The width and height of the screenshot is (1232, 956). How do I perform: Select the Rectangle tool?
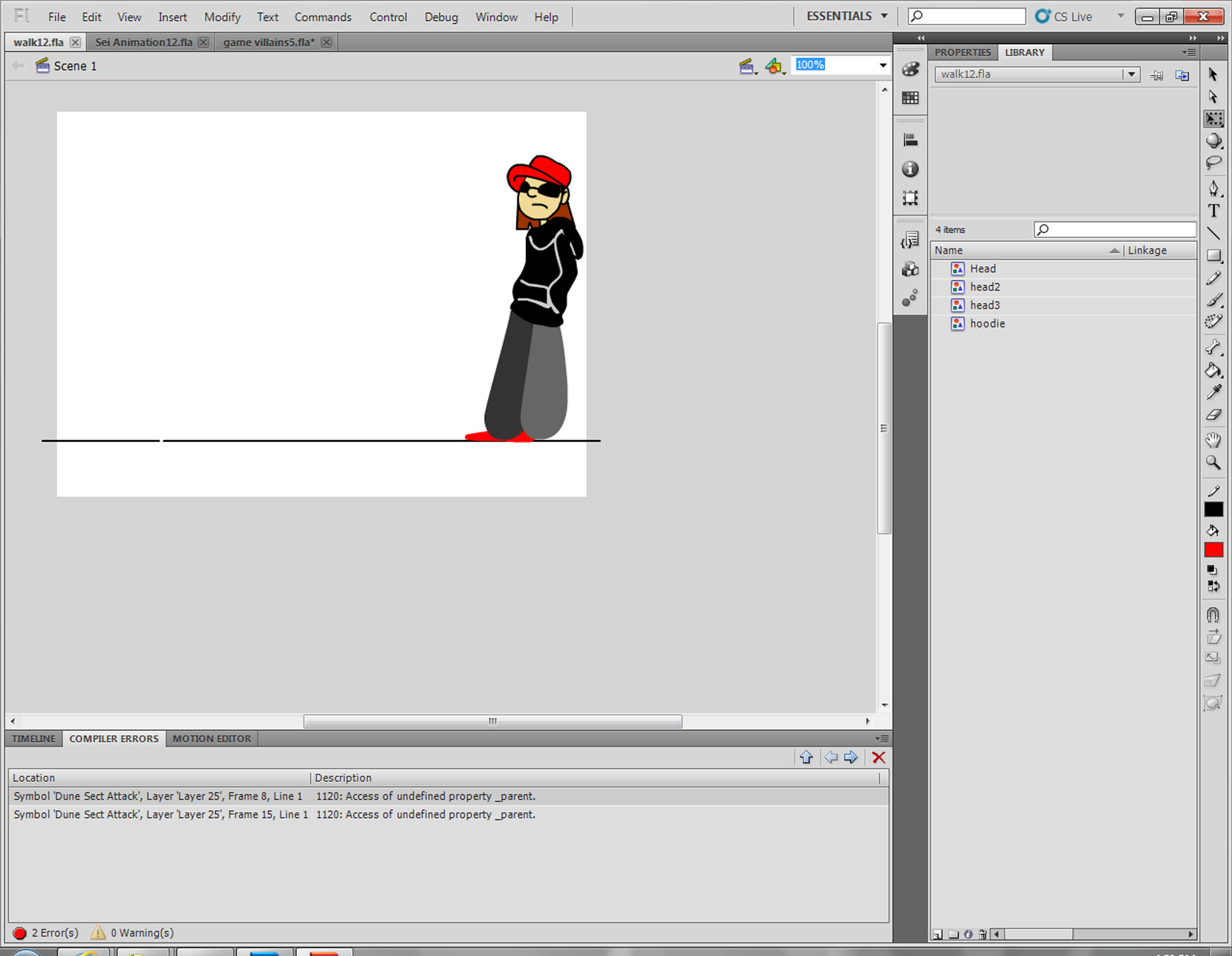[1213, 256]
